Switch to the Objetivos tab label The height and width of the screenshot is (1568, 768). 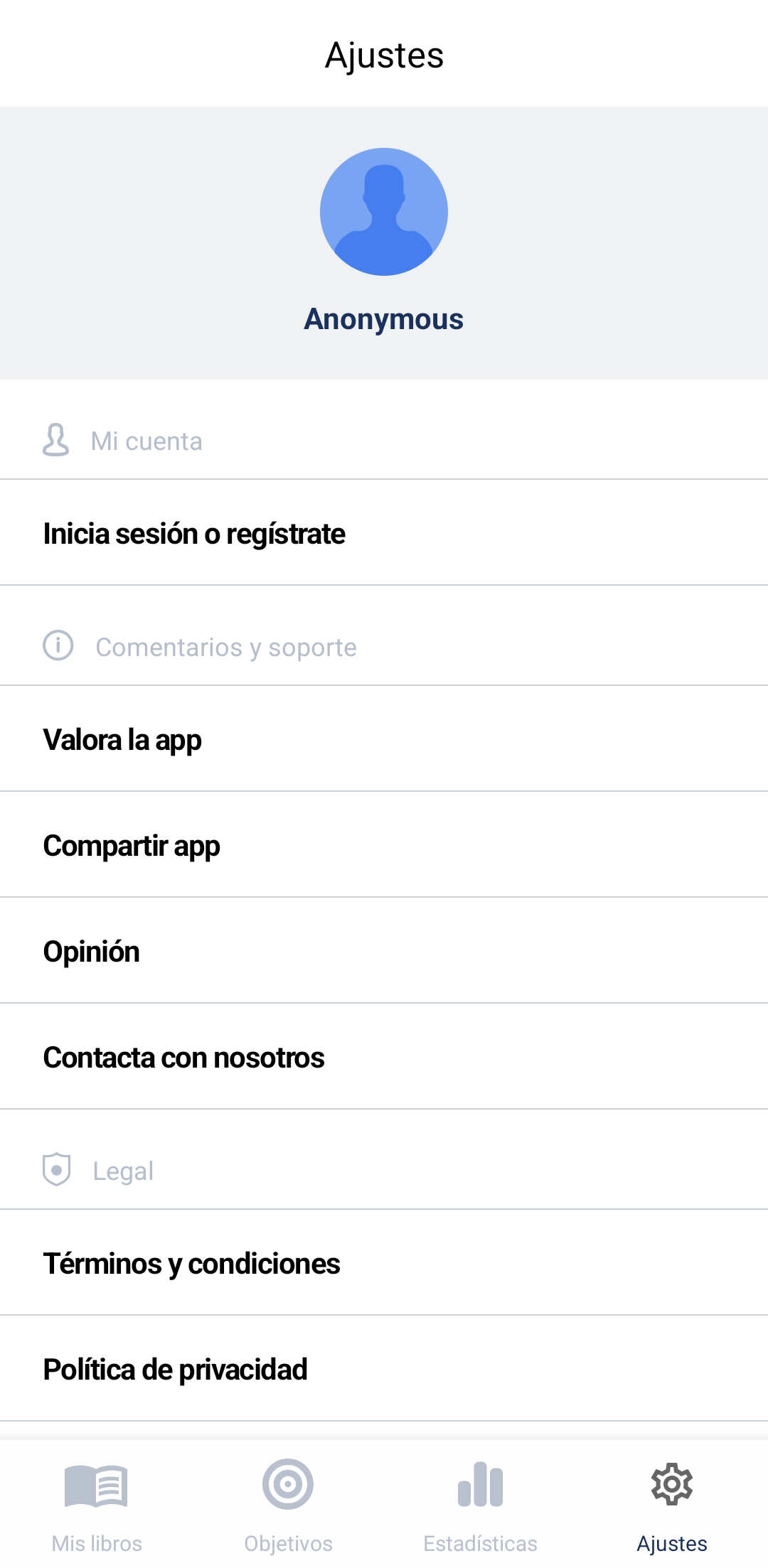288,1543
